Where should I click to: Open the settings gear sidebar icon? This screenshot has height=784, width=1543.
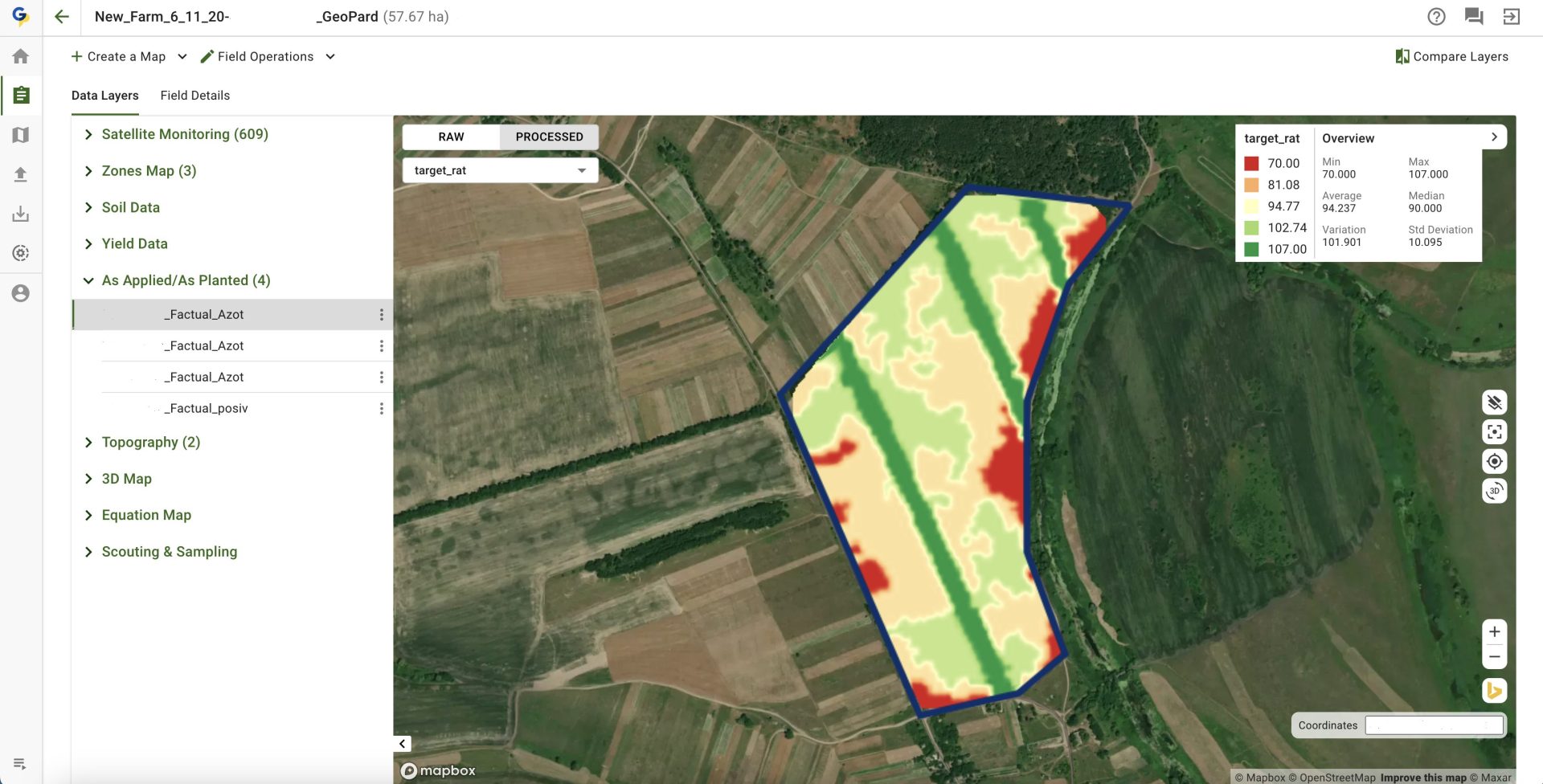click(x=21, y=253)
